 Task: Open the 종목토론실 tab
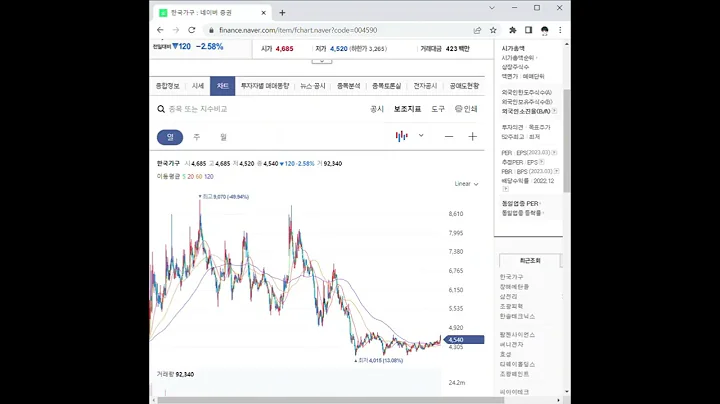[387, 86]
